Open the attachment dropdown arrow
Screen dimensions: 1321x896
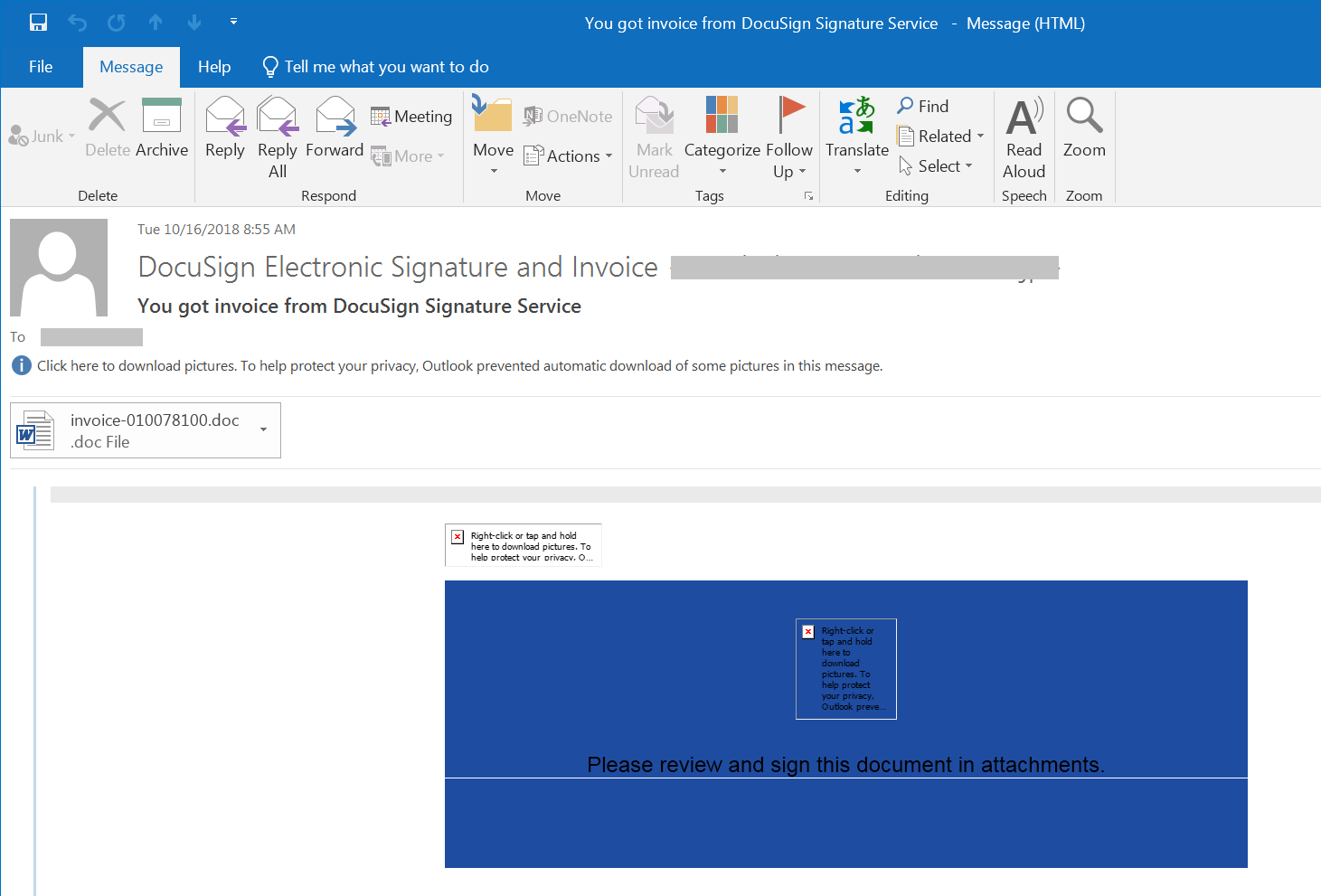click(x=264, y=430)
